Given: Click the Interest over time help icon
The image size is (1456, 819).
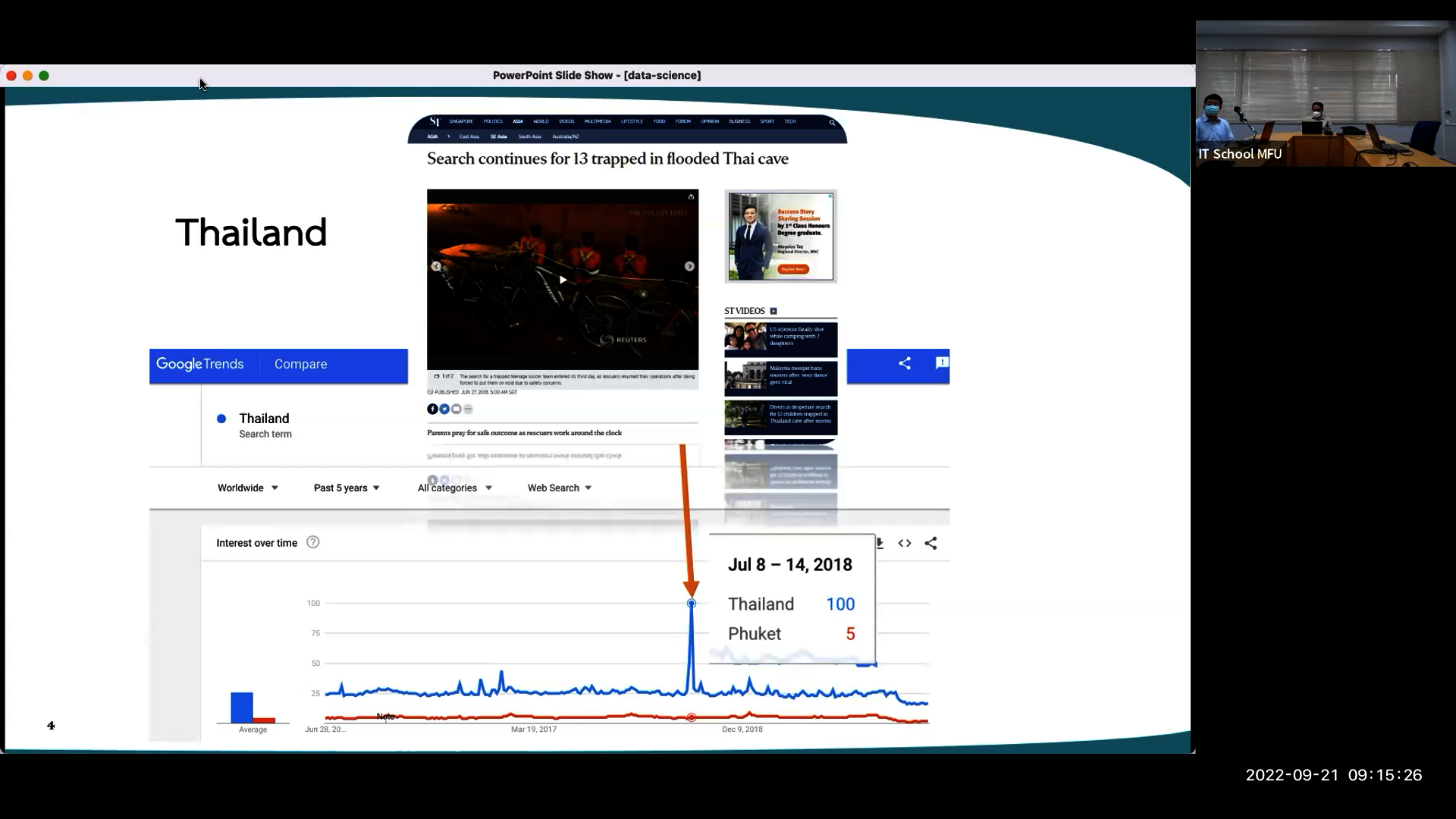Looking at the screenshot, I should pos(312,542).
